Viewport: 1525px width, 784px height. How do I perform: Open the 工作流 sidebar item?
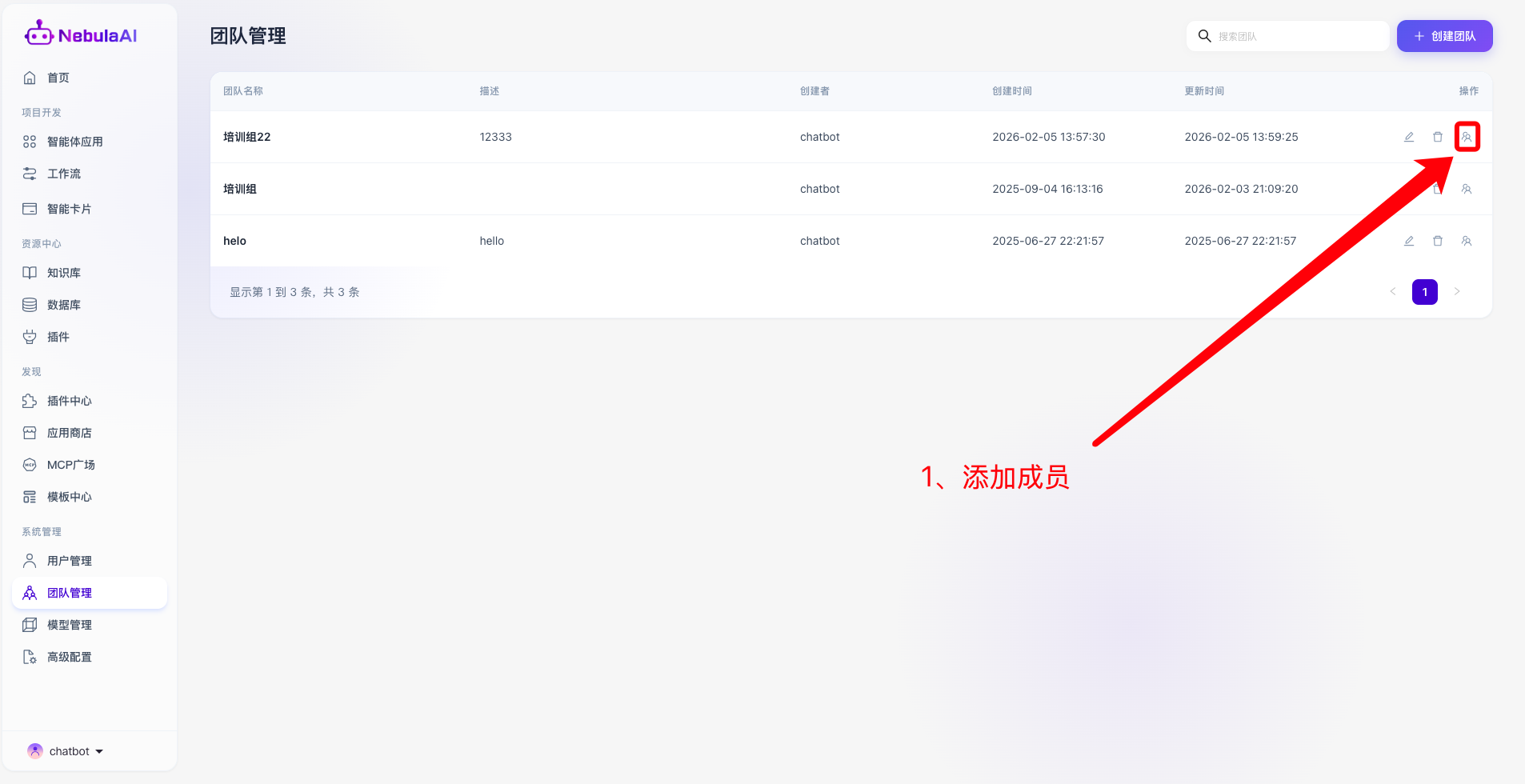tap(63, 174)
